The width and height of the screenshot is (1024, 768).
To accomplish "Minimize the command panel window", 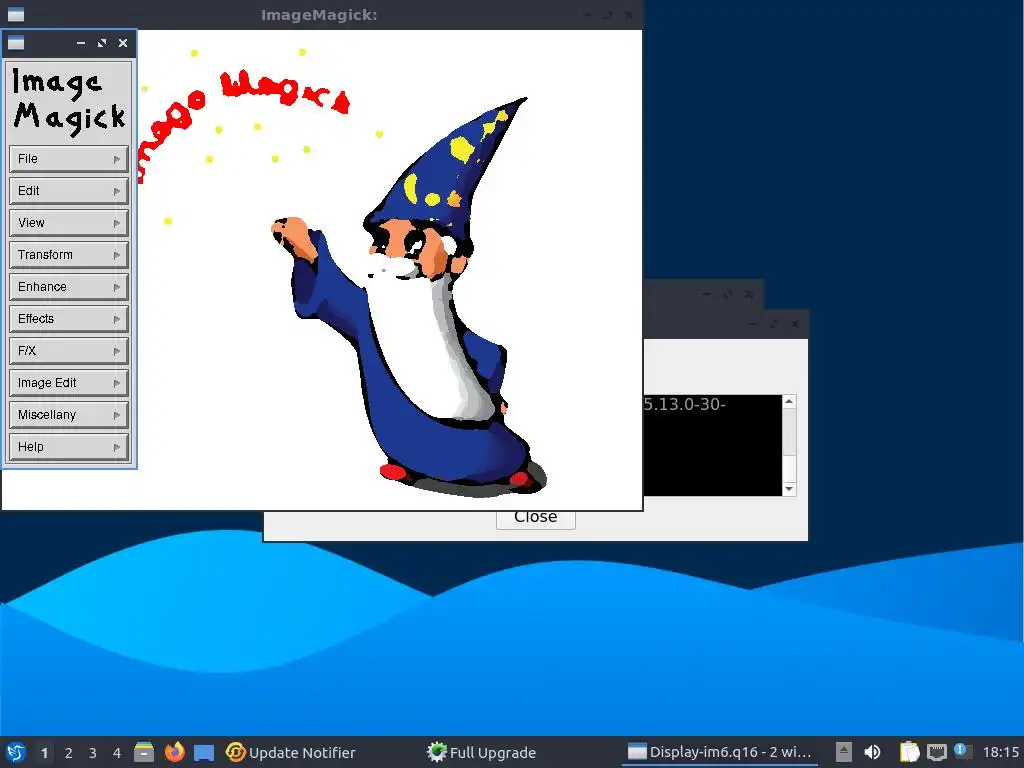I will point(81,43).
